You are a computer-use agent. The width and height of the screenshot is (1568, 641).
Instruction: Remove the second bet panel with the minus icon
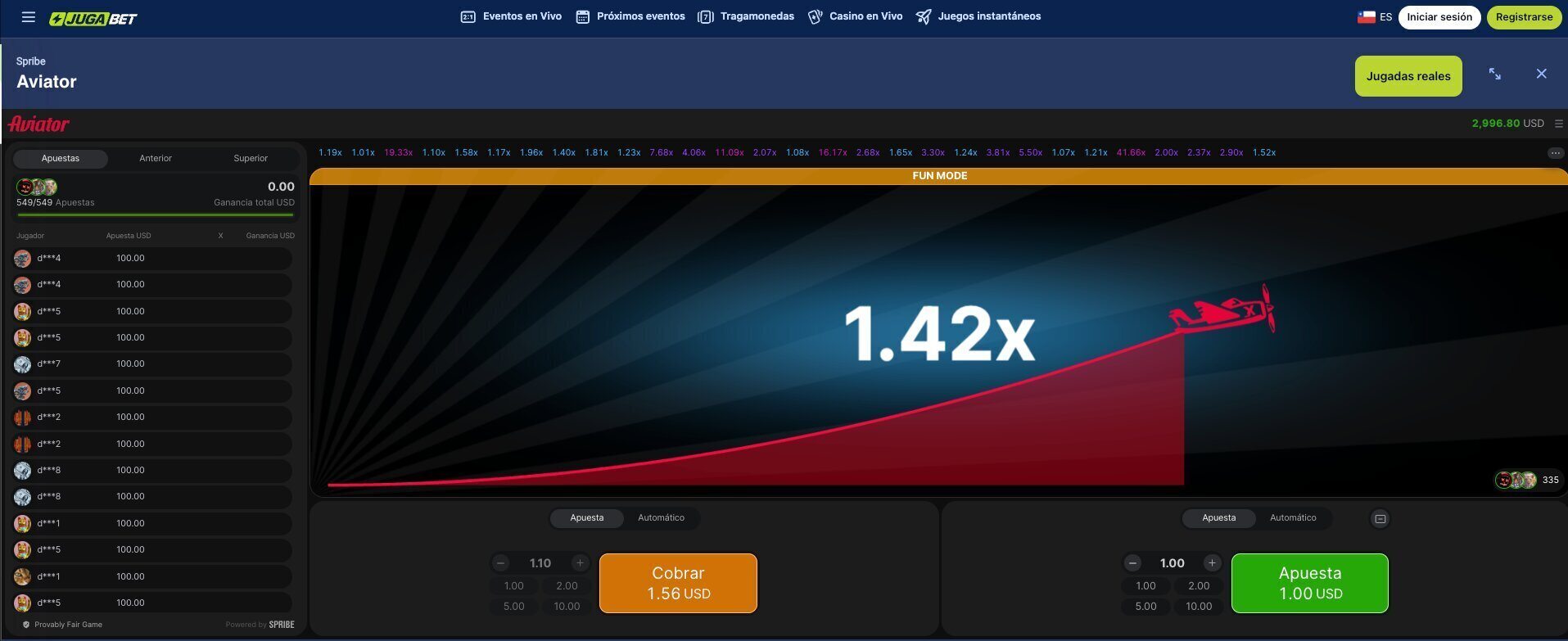(x=1380, y=519)
